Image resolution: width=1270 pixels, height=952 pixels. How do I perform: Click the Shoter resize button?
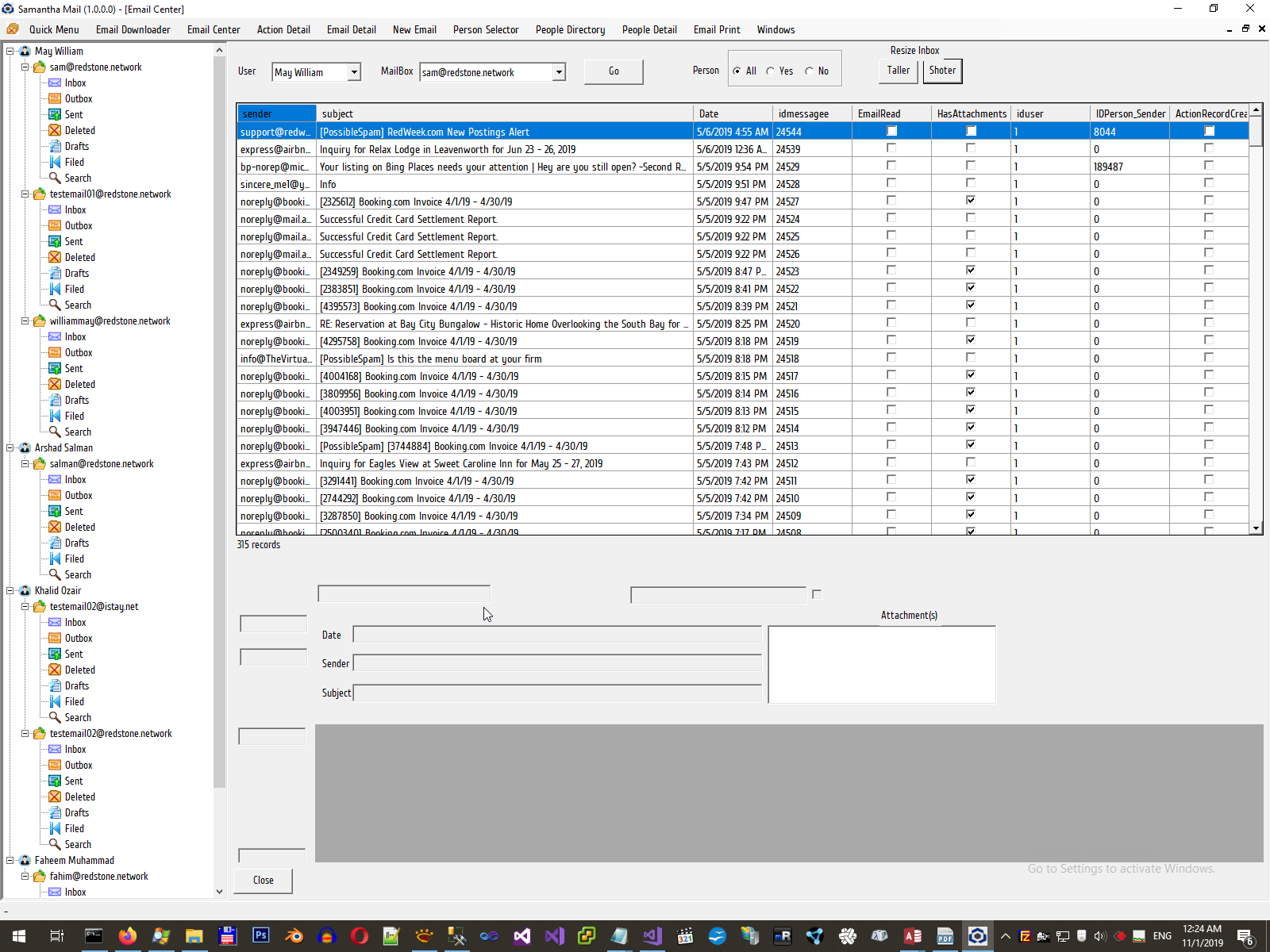click(942, 71)
